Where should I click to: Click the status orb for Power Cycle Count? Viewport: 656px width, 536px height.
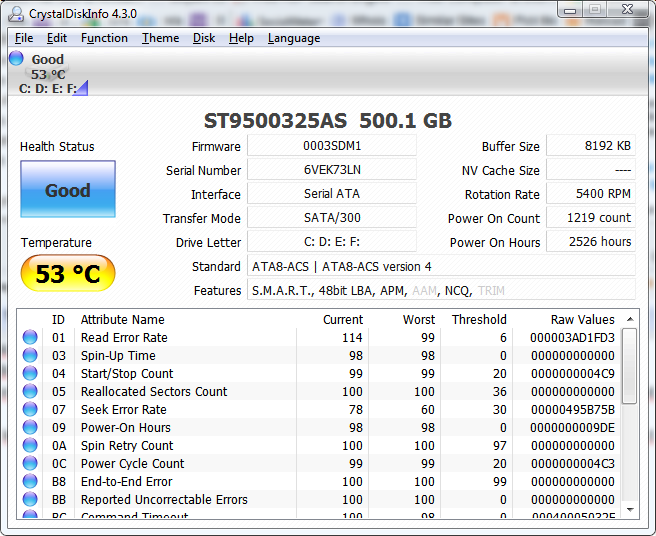30,463
